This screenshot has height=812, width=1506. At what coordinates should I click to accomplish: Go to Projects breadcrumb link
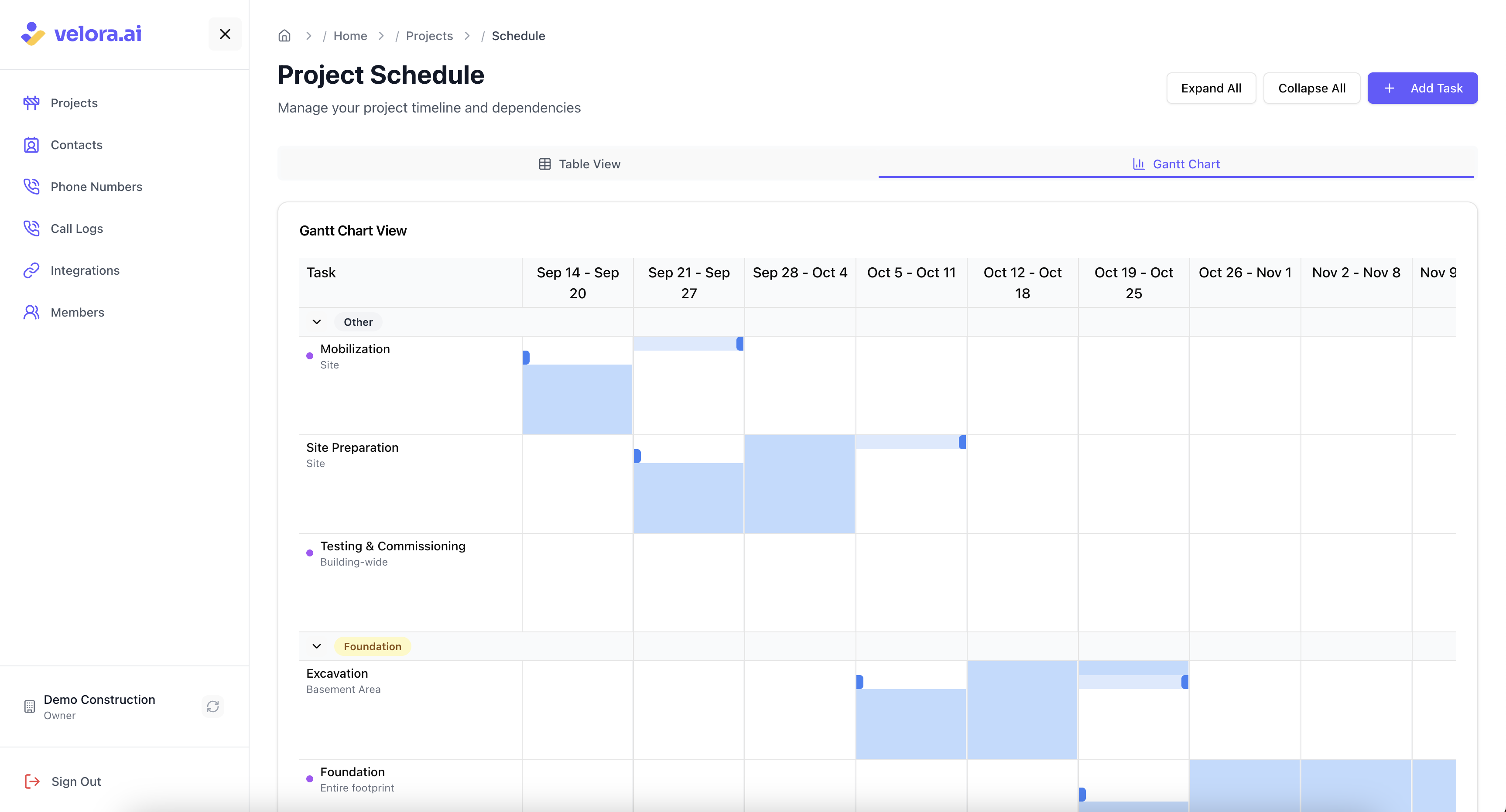coord(429,36)
